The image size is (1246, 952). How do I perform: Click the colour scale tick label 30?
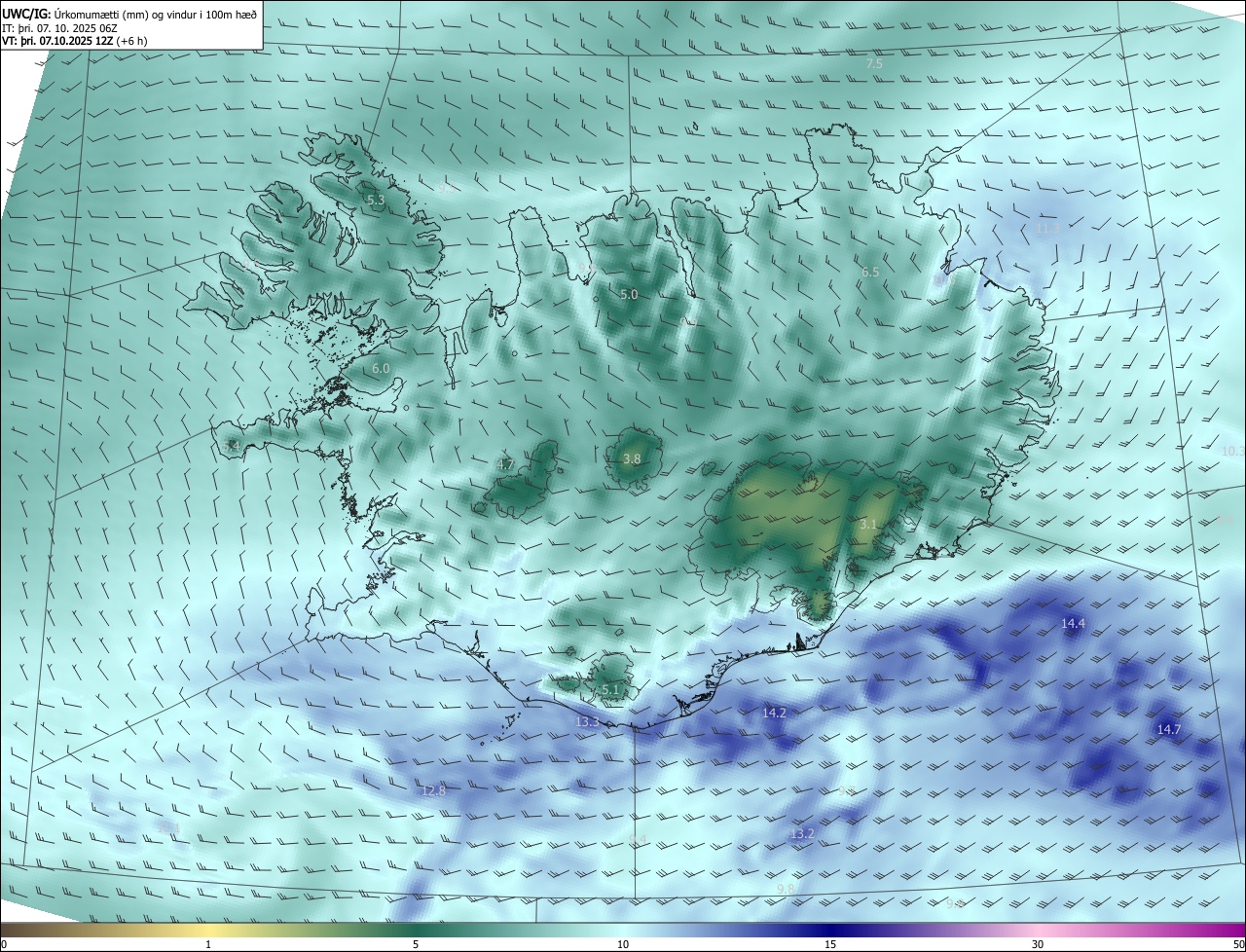1038,944
